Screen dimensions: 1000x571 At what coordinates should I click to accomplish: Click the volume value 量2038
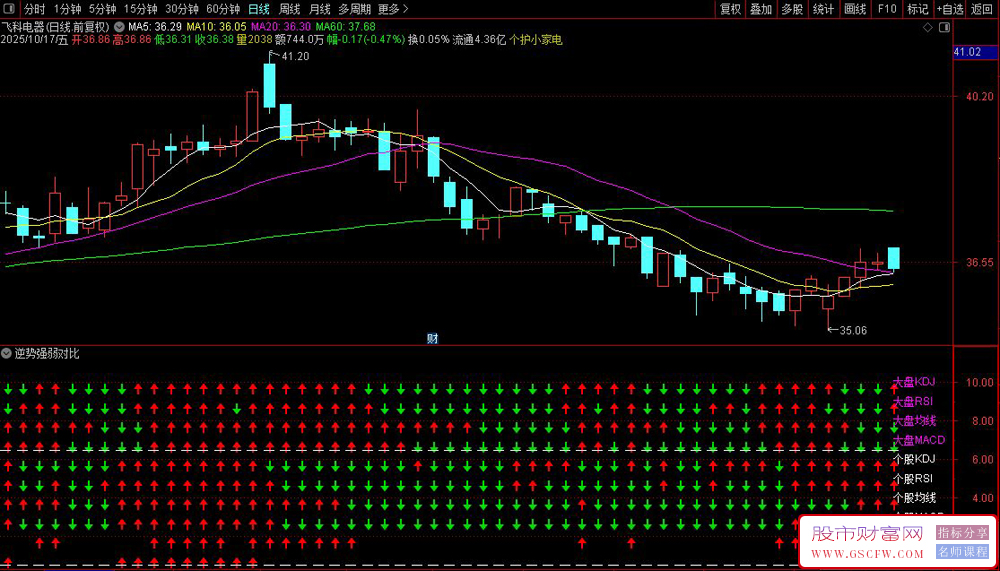point(254,40)
